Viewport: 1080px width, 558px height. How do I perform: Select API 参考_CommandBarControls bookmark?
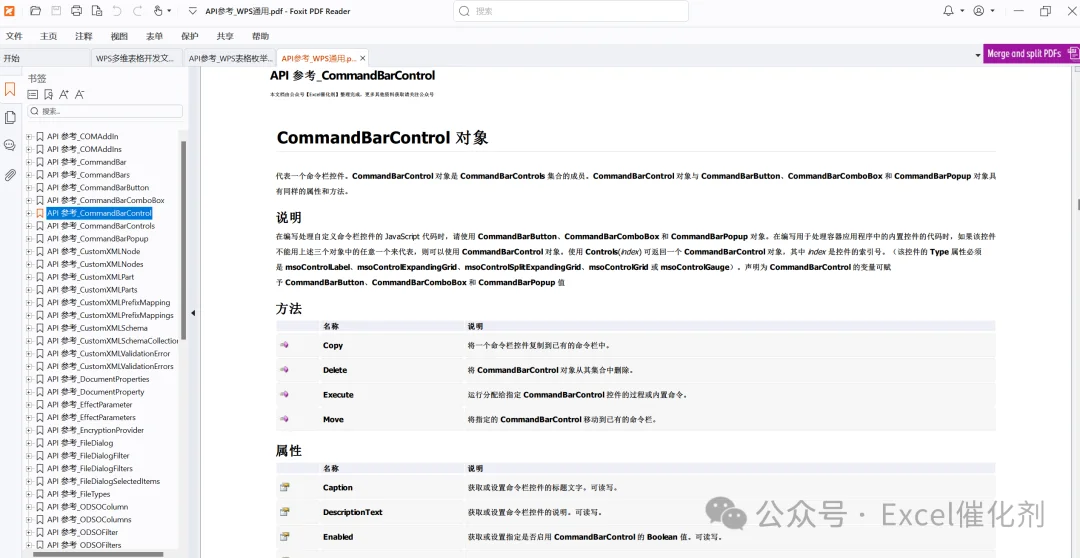click(x=101, y=226)
